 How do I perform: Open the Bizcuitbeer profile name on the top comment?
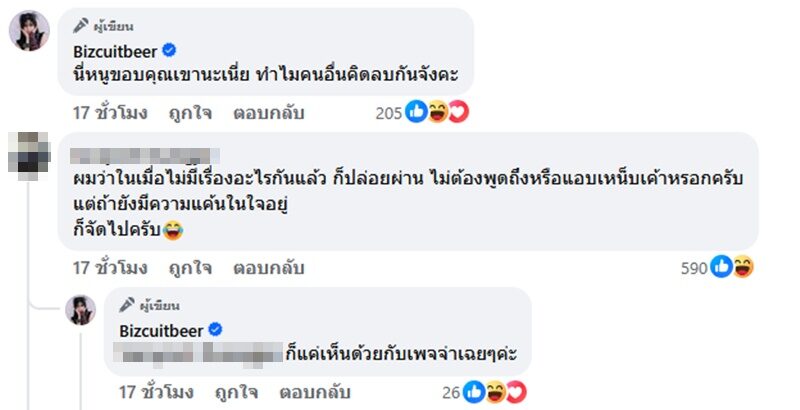[114, 50]
